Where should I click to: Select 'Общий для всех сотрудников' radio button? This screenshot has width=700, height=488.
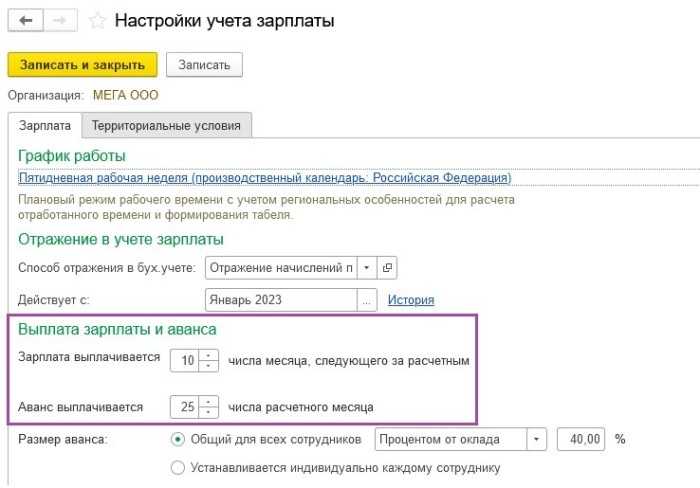pyautogui.click(x=178, y=439)
